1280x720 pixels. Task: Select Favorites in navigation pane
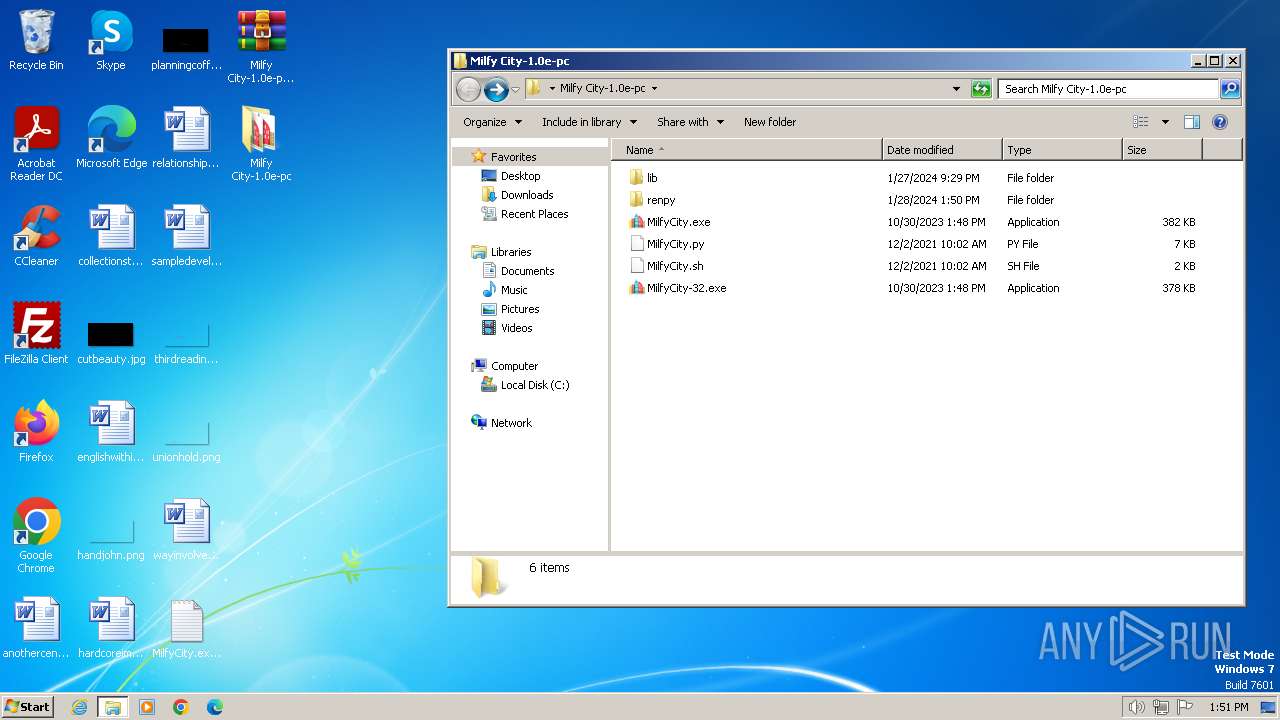pos(513,157)
